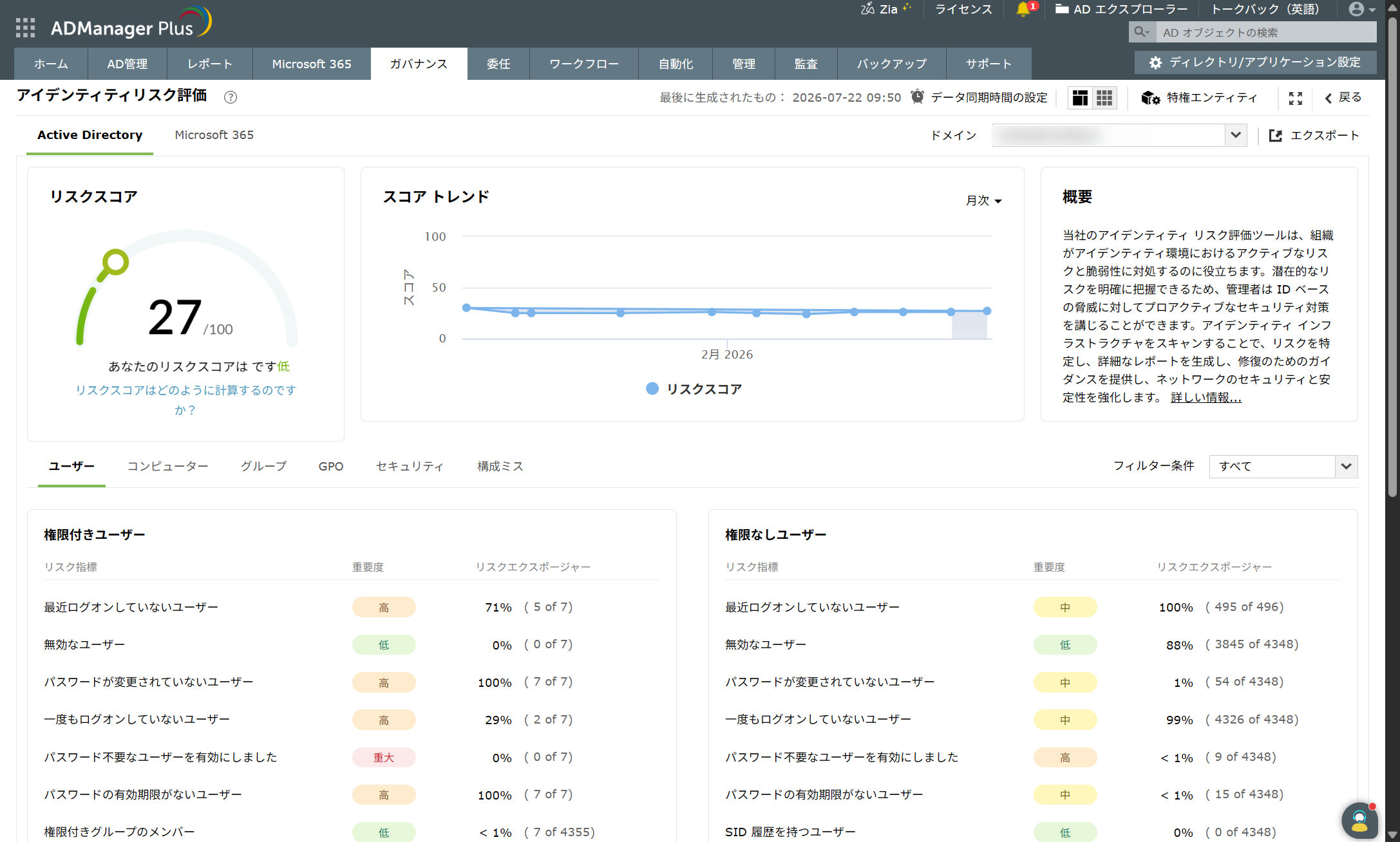1400x842 pixels.
Task: Open the chat support avatar icon
Action: pos(1359,821)
